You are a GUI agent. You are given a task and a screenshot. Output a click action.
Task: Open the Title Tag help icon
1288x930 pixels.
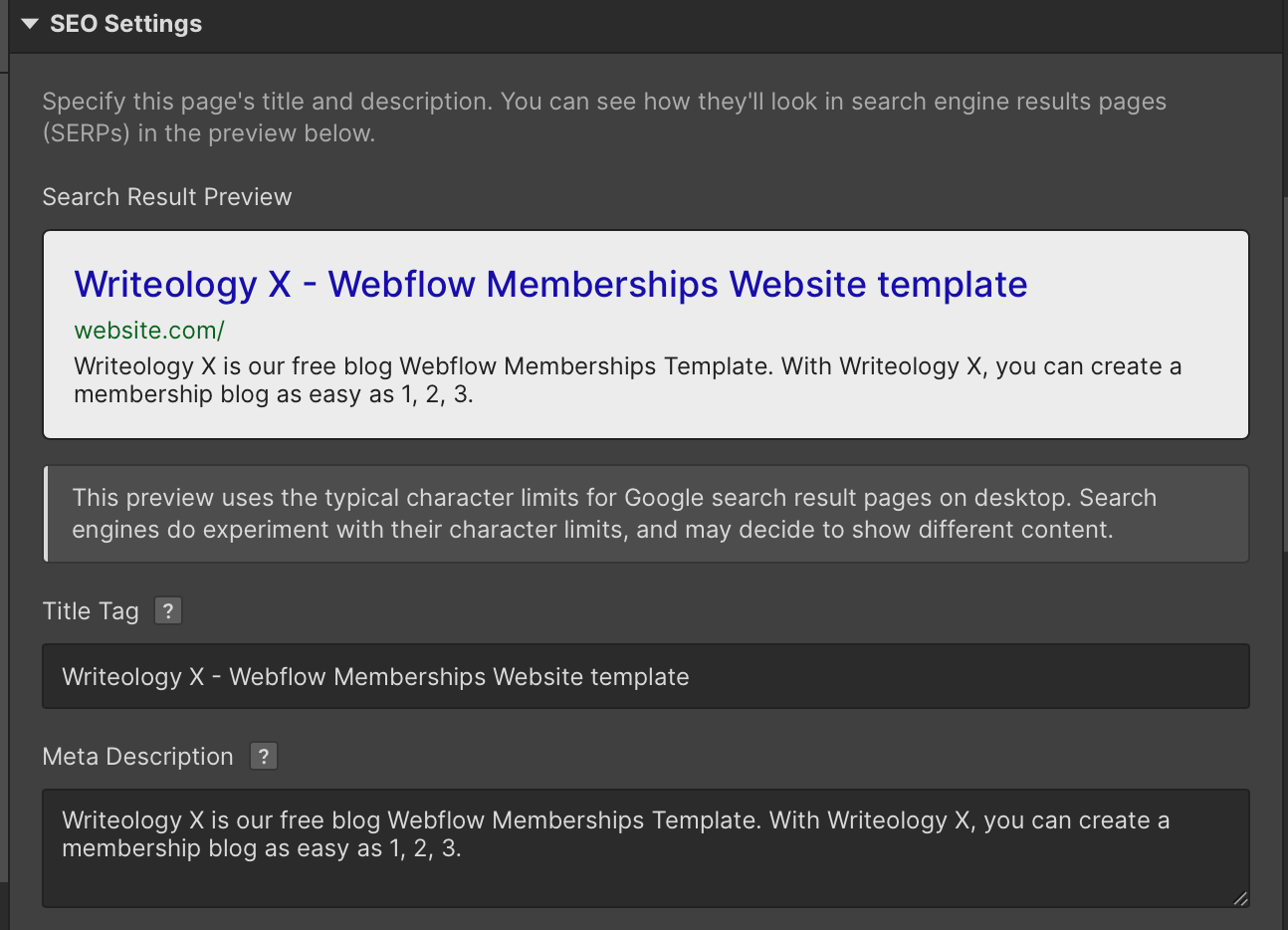click(168, 610)
